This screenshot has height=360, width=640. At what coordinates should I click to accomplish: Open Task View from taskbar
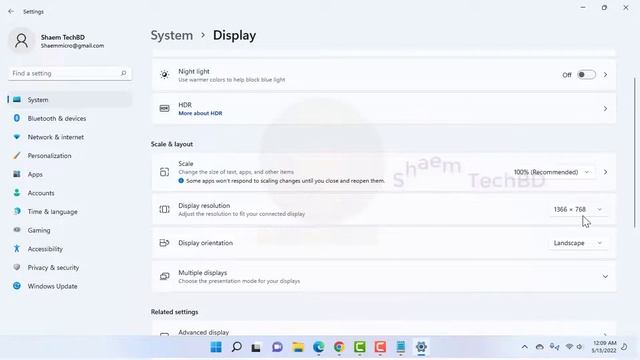point(256,347)
